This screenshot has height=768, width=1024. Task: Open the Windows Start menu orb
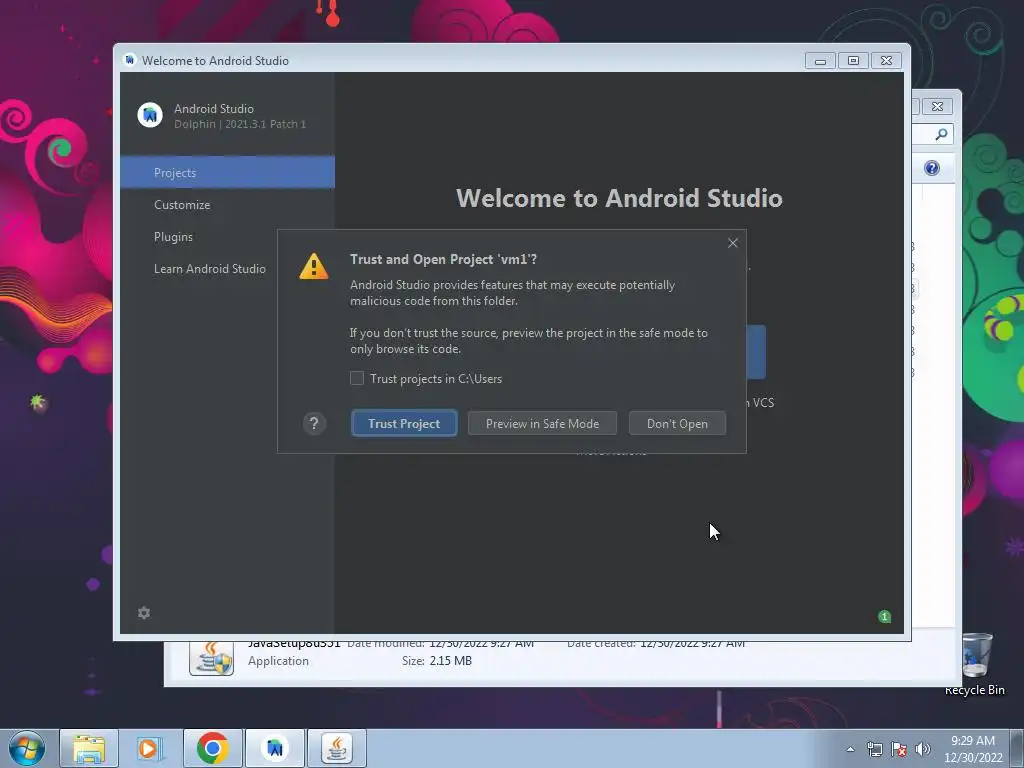tap(26, 748)
